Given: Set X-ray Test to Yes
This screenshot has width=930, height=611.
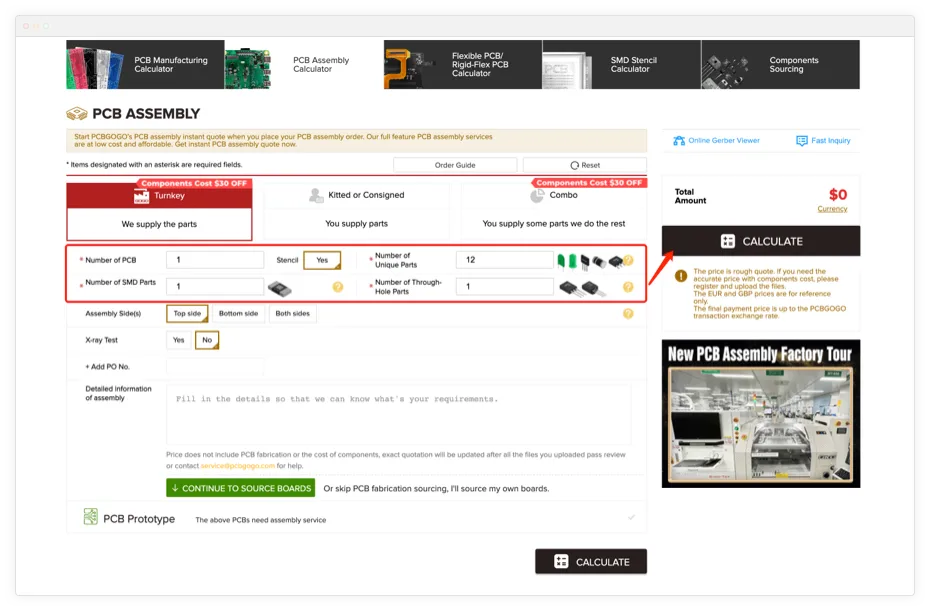Looking at the screenshot, I should [179, 340].
